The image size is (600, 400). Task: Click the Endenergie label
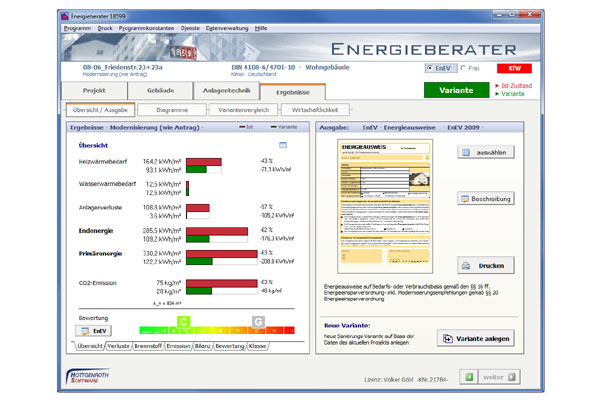tap(96, 231)
